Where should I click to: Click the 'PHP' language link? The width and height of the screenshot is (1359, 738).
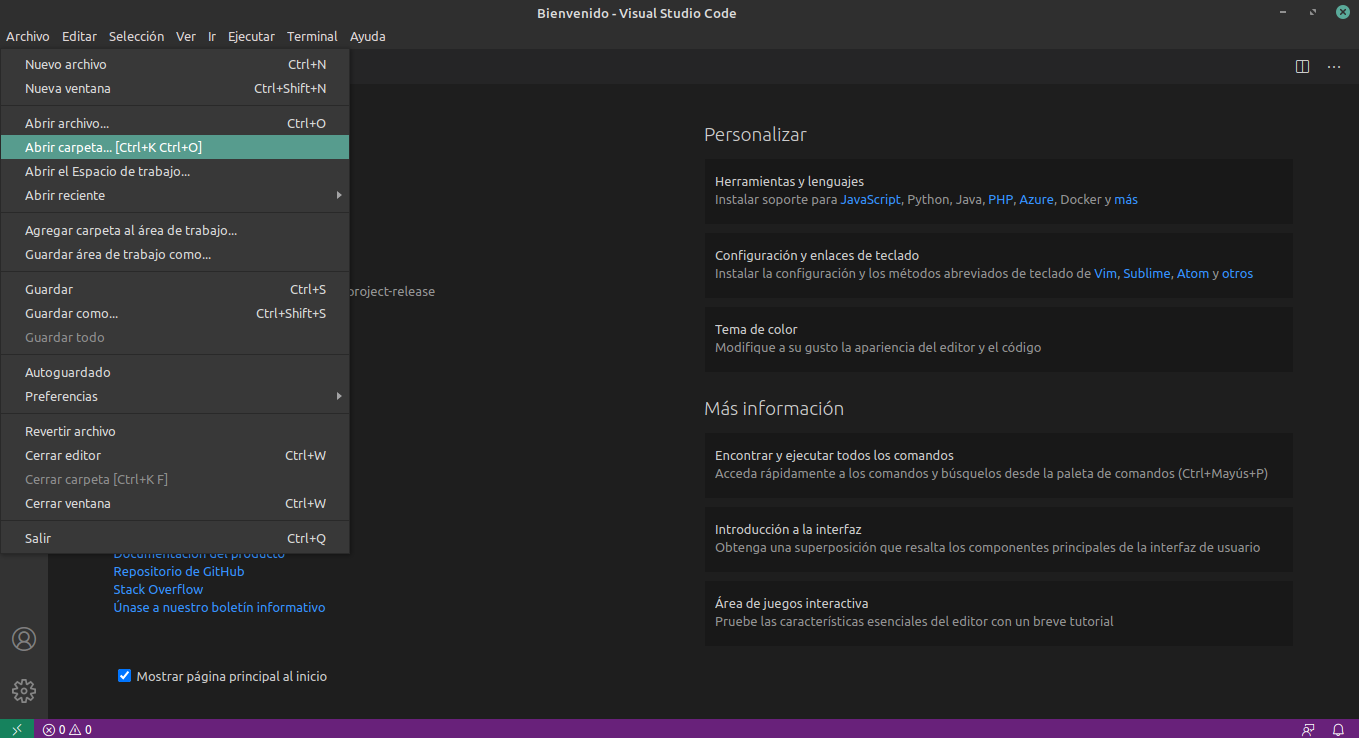click(1000, 199)
